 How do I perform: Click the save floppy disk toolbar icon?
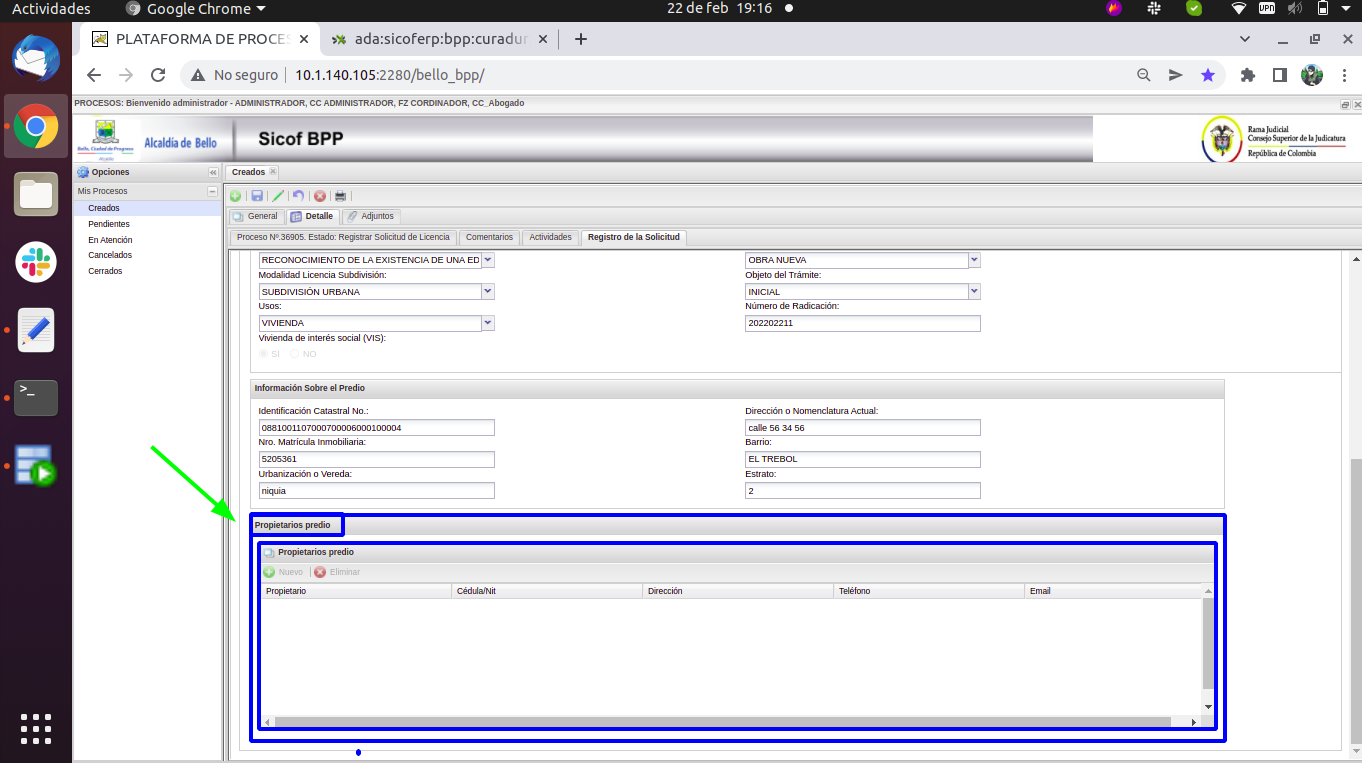tap(257, 196)
